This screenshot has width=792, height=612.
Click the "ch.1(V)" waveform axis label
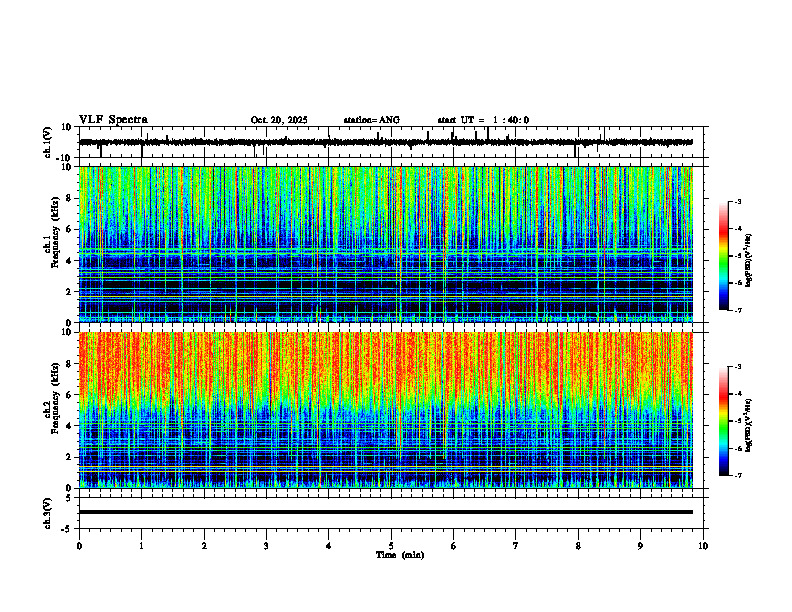(49, 142)
